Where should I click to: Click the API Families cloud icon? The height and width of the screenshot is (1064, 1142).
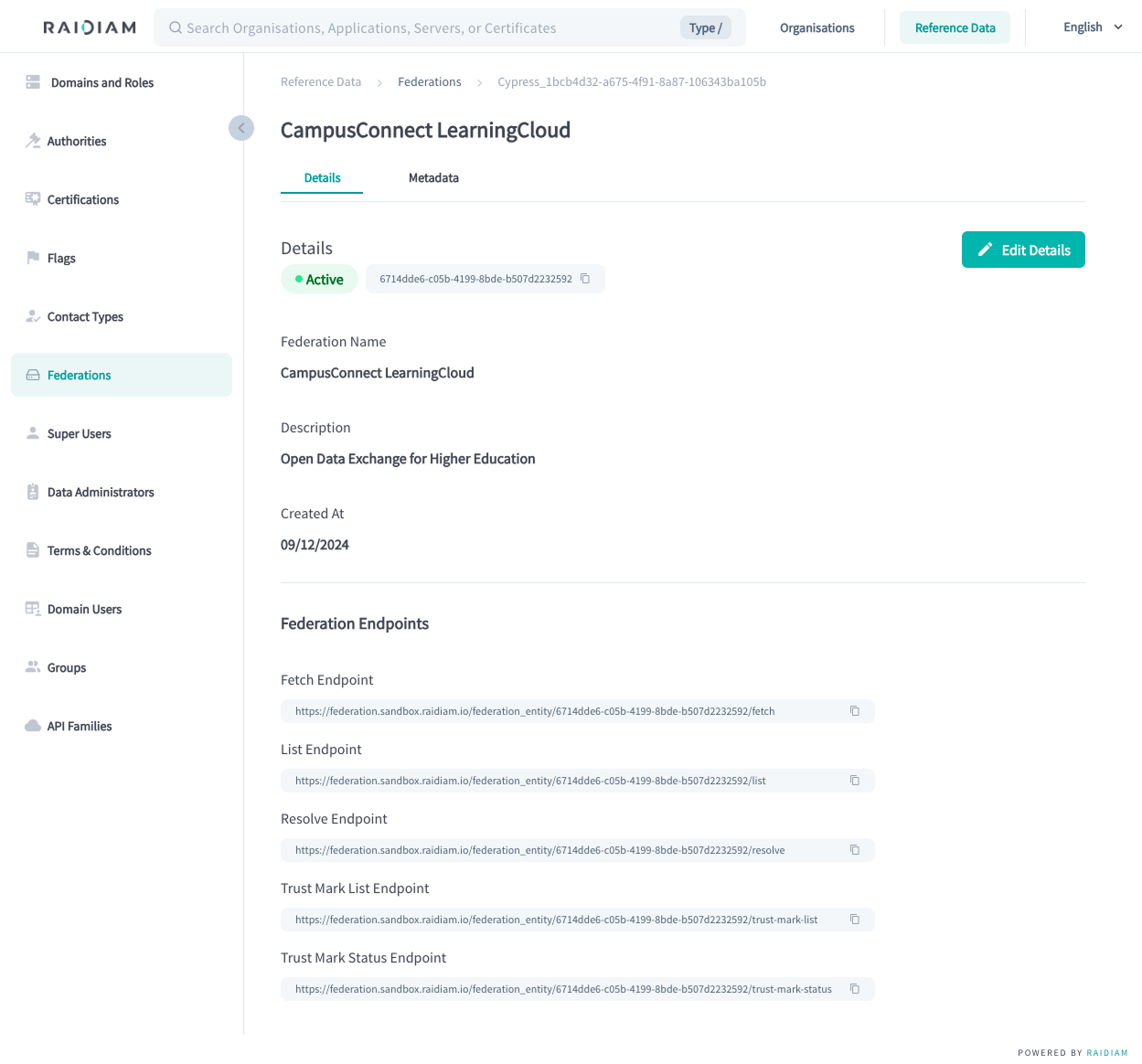[x=33, y=726]
